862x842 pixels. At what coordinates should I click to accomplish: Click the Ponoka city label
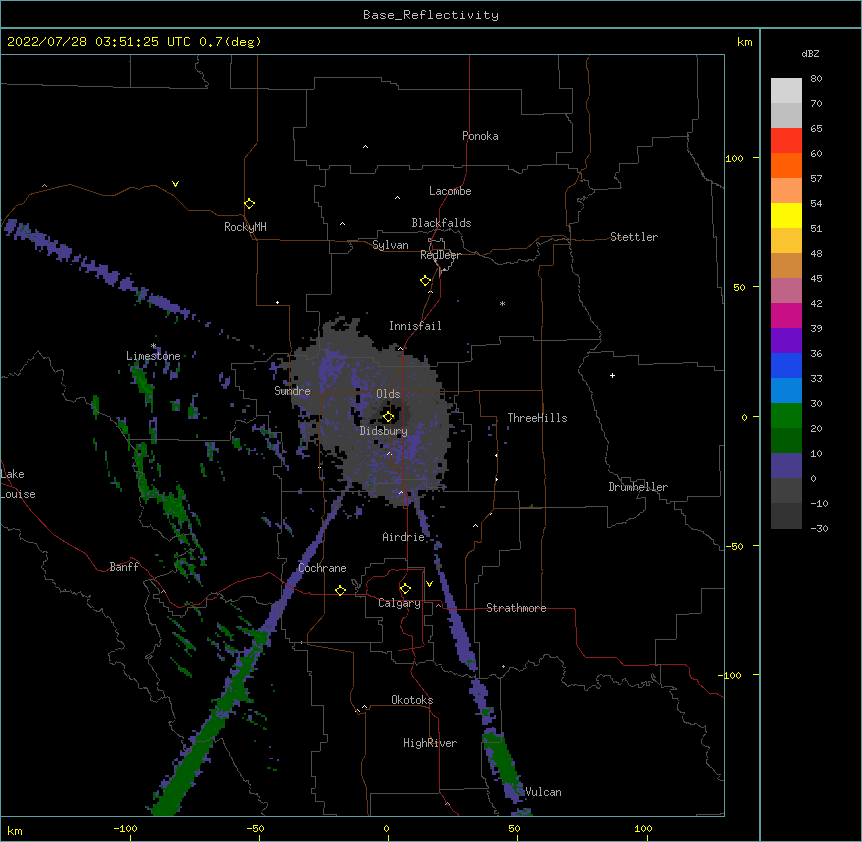click(480, 136)
